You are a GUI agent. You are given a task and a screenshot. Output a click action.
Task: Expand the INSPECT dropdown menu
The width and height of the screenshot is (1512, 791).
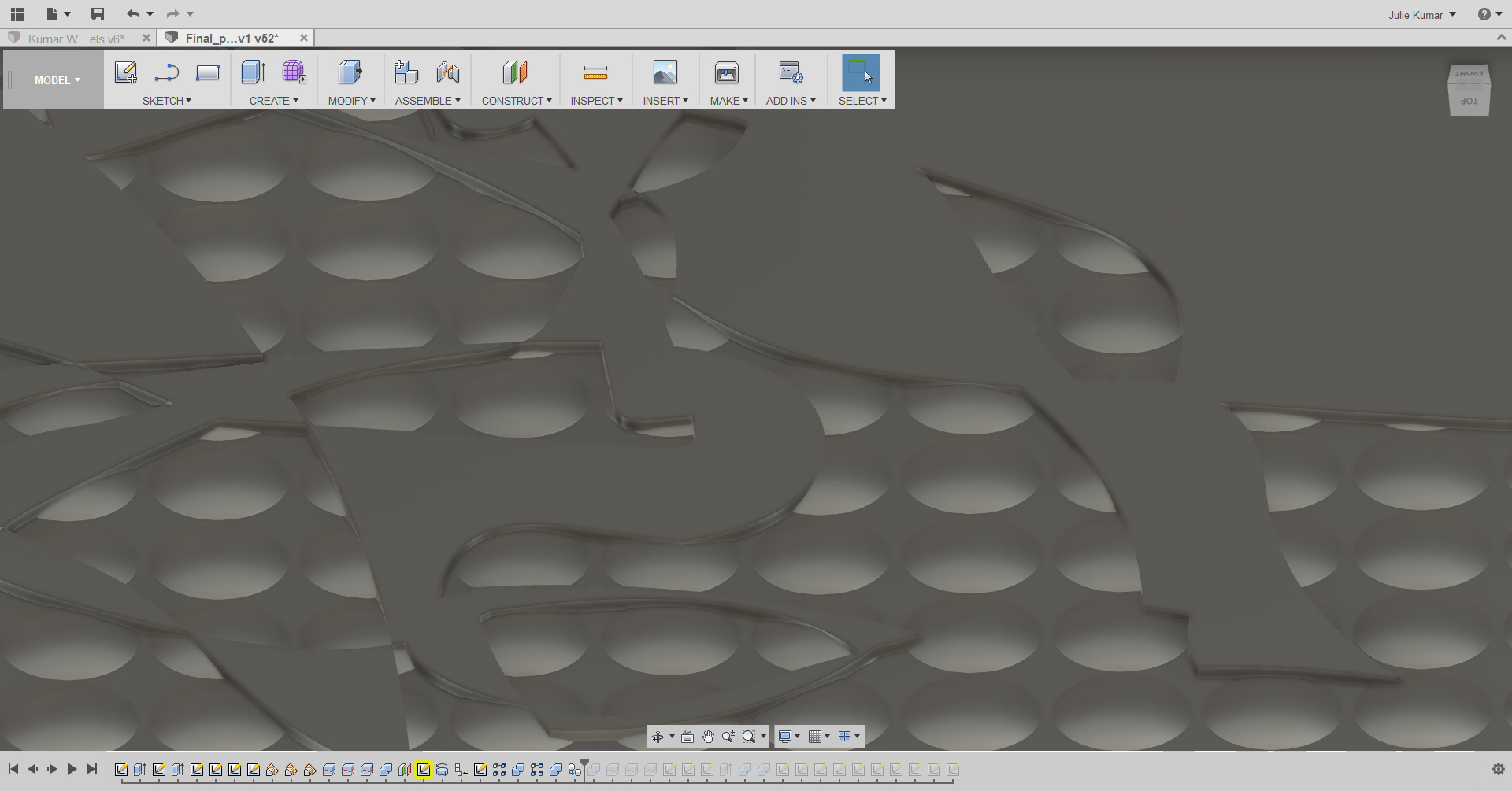[x=597, y=101]
